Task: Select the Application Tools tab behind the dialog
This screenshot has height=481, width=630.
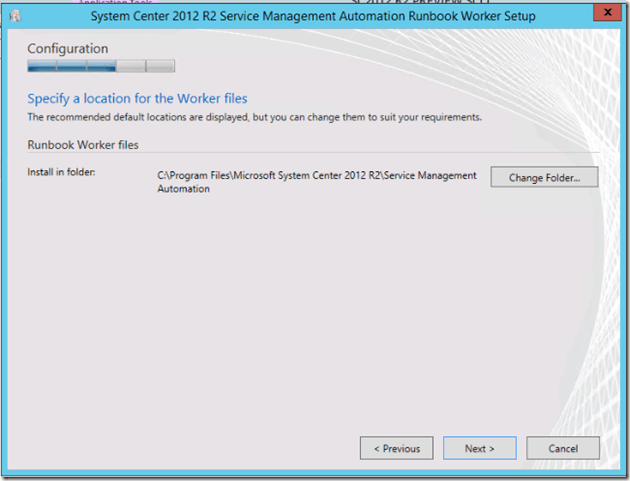Action: click(x=116, y=3)
